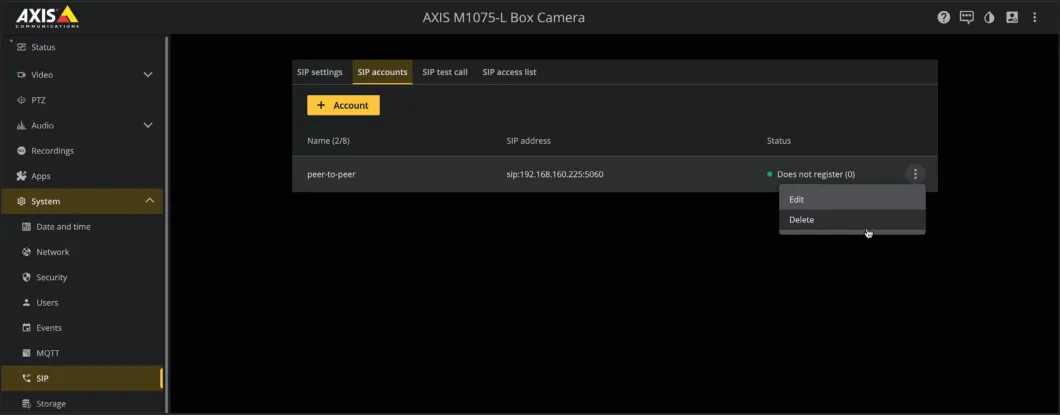The image size is (1060, 417).
Task: Click the three-dot menu for peer-to-peer account
Action: 915,174
